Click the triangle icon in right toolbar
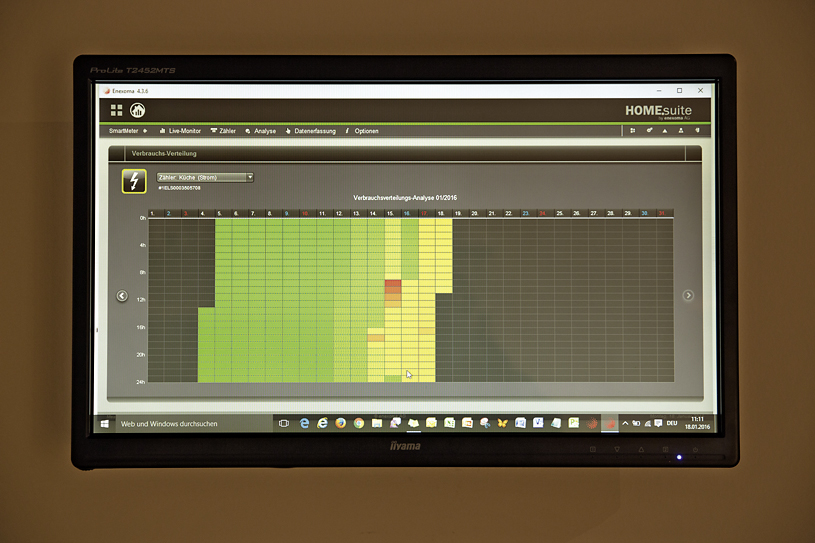The image size is (815, 543). coord(665,130)
